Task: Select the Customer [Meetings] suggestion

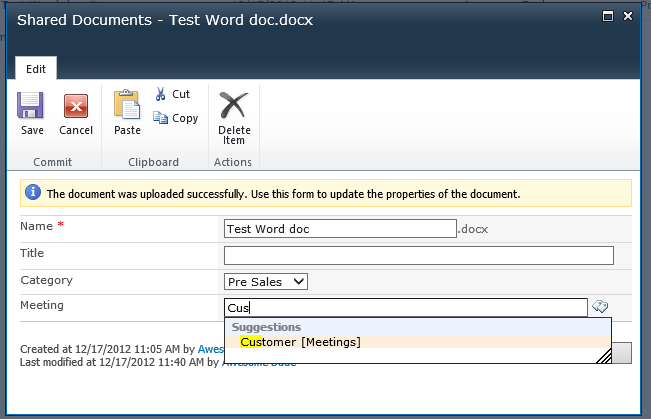Action: [x=300, y=342]
